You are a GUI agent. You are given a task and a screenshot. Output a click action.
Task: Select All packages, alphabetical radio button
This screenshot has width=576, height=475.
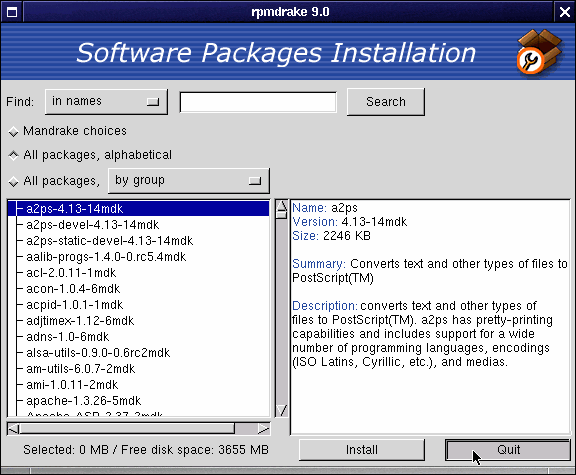click(x=14, y=155)
